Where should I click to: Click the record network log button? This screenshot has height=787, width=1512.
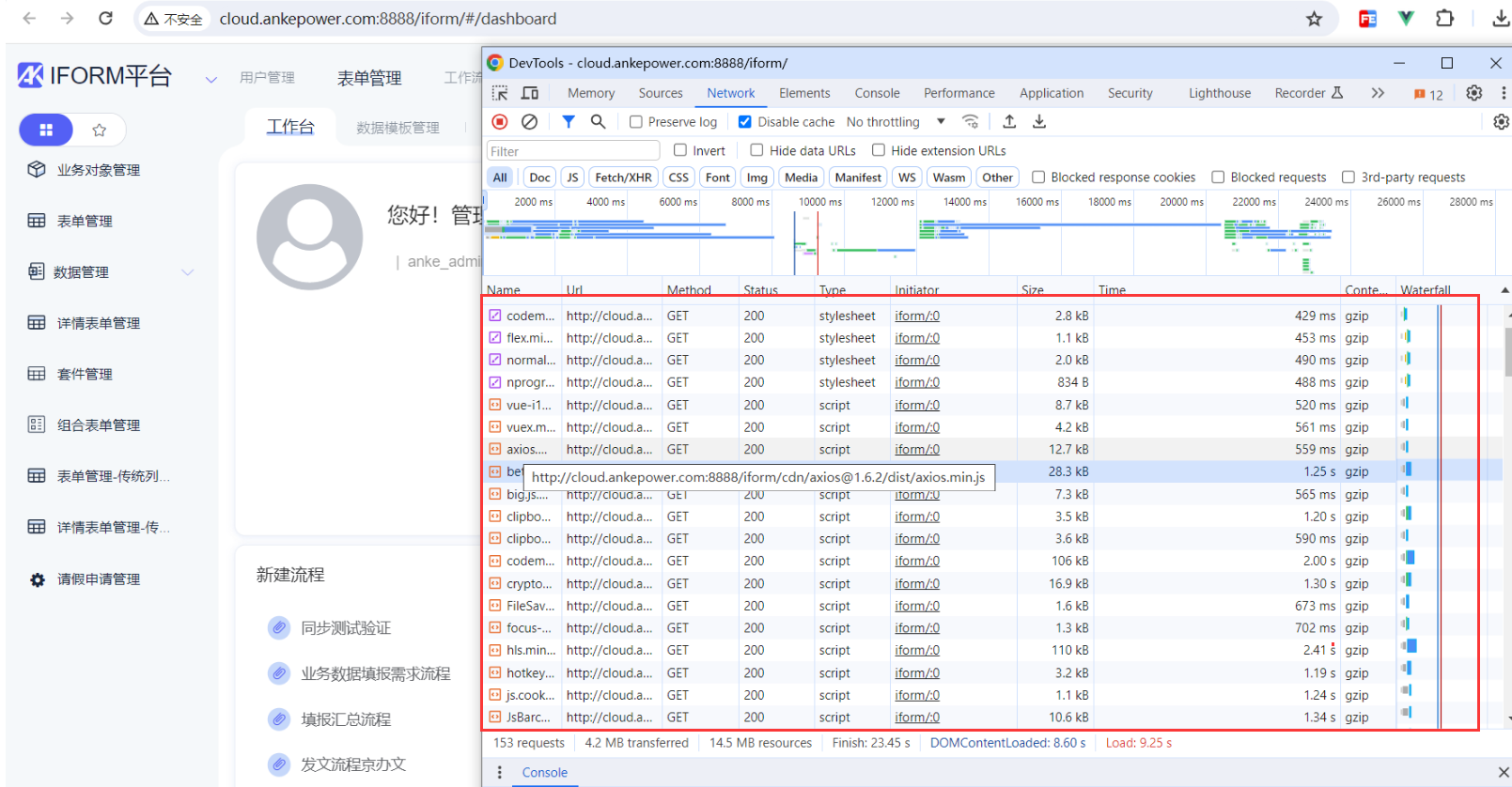(x=500, y=121)
